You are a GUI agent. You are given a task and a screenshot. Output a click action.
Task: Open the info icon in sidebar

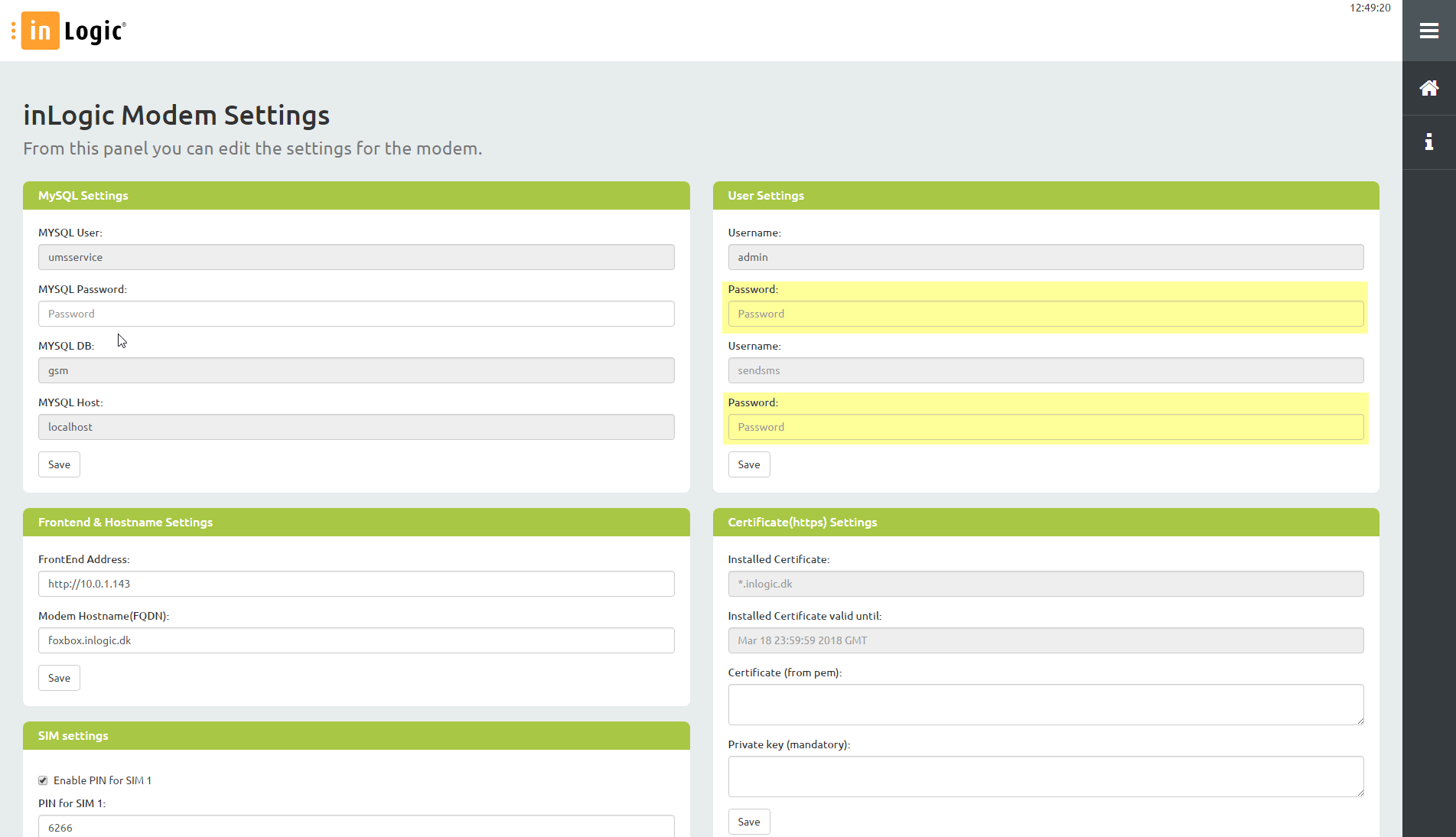(1428, 142)
